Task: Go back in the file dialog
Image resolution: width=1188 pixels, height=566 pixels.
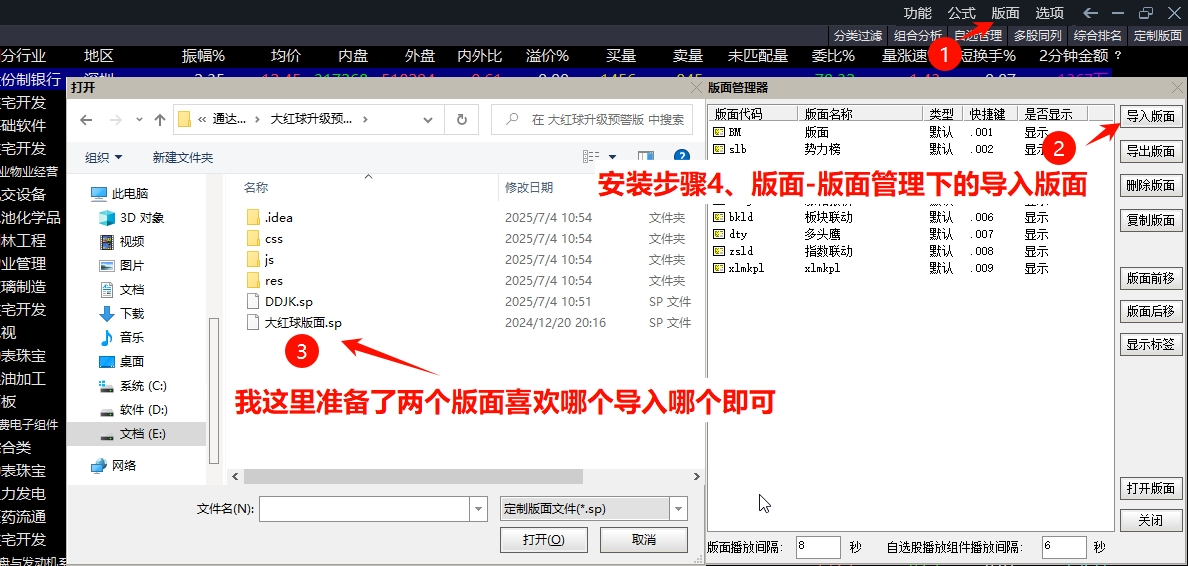Action: pyautogui.click(x=86, y=120)
